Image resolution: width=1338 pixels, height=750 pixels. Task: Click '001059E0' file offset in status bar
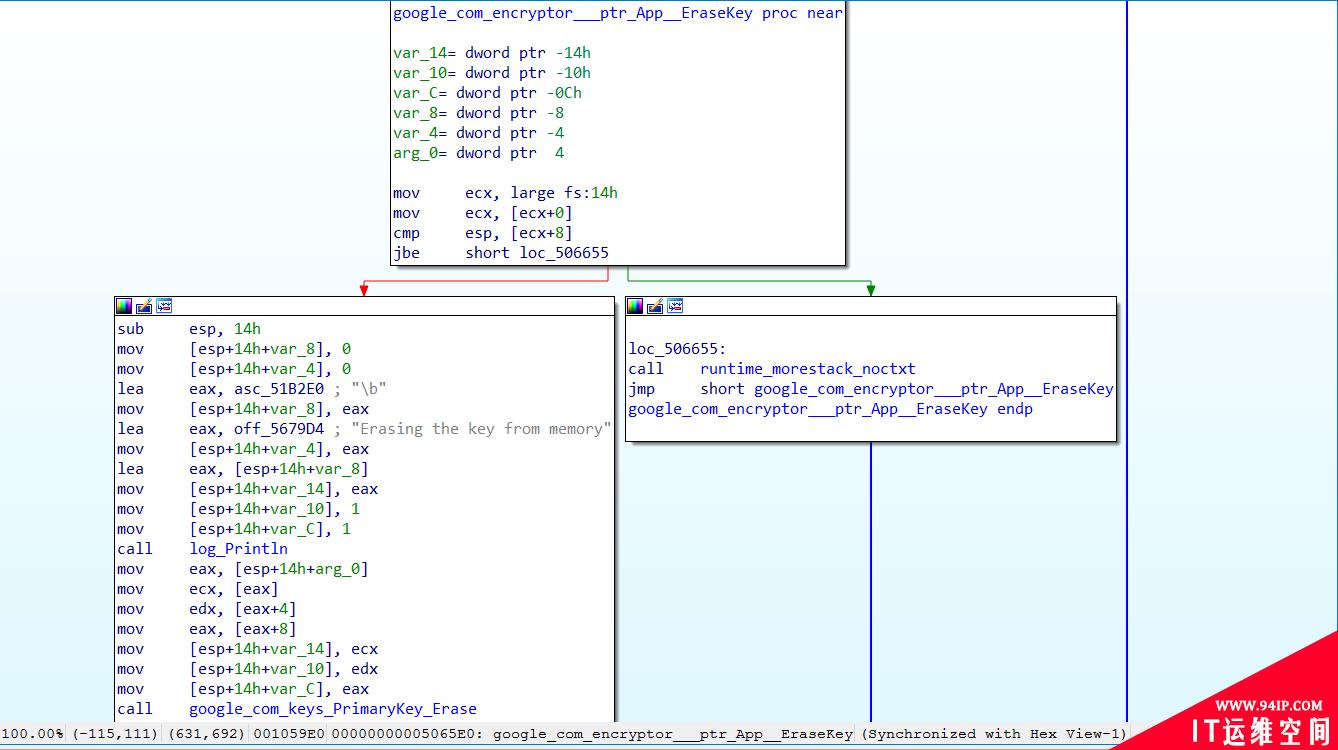pyautogui.click(x=288, y=734)
